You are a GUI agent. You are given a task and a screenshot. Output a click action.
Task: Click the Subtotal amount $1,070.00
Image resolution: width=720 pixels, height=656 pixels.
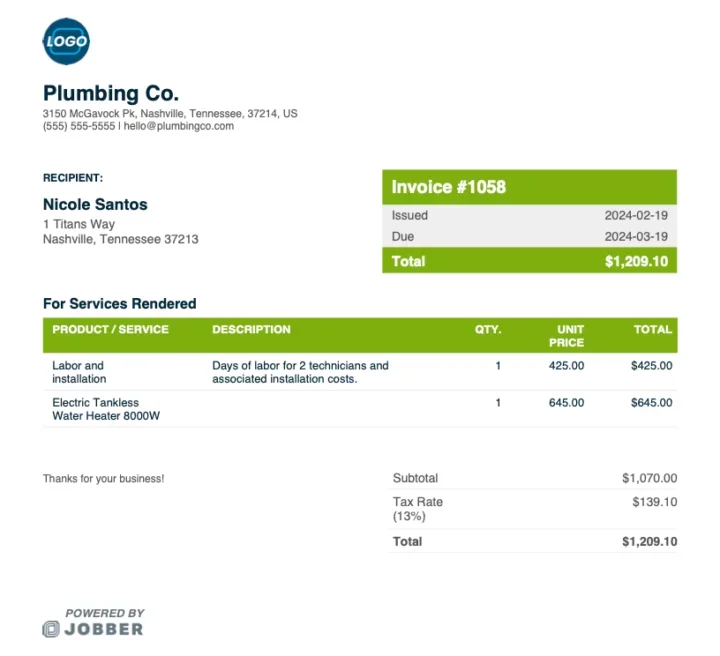649,478
